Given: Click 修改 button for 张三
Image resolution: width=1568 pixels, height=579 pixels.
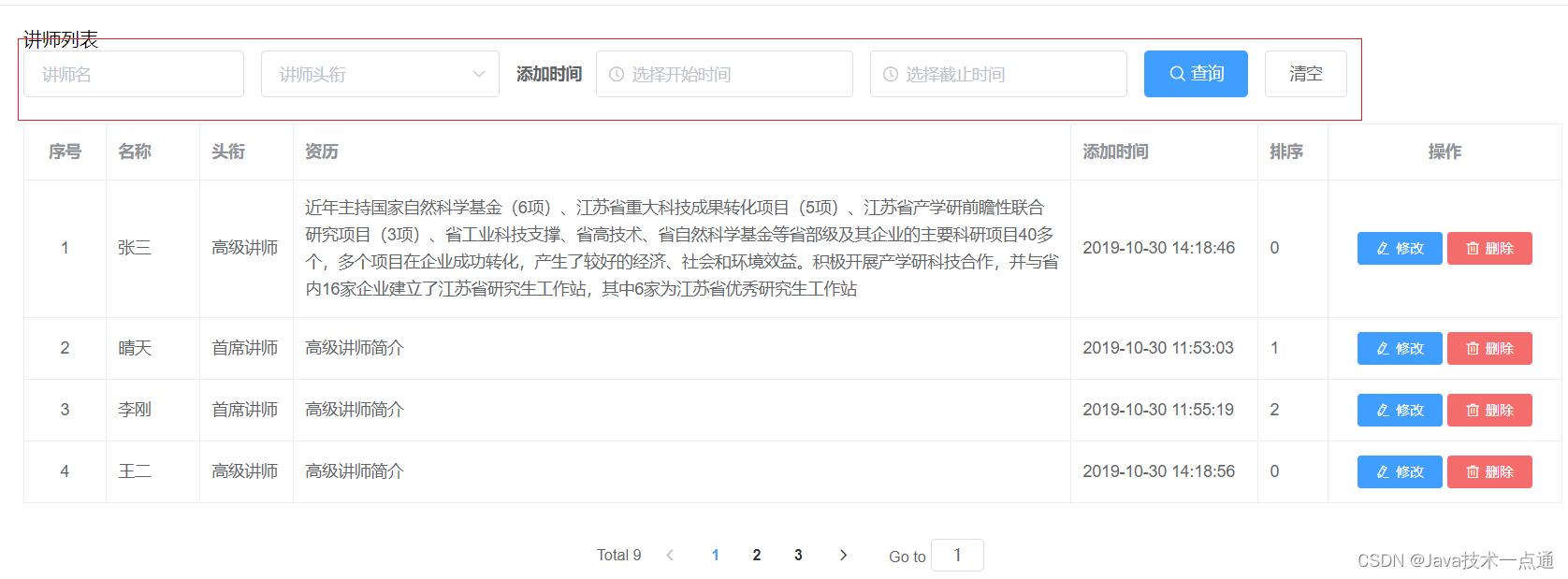Looking at the screenshot, I should click(x=1400, y=248).
